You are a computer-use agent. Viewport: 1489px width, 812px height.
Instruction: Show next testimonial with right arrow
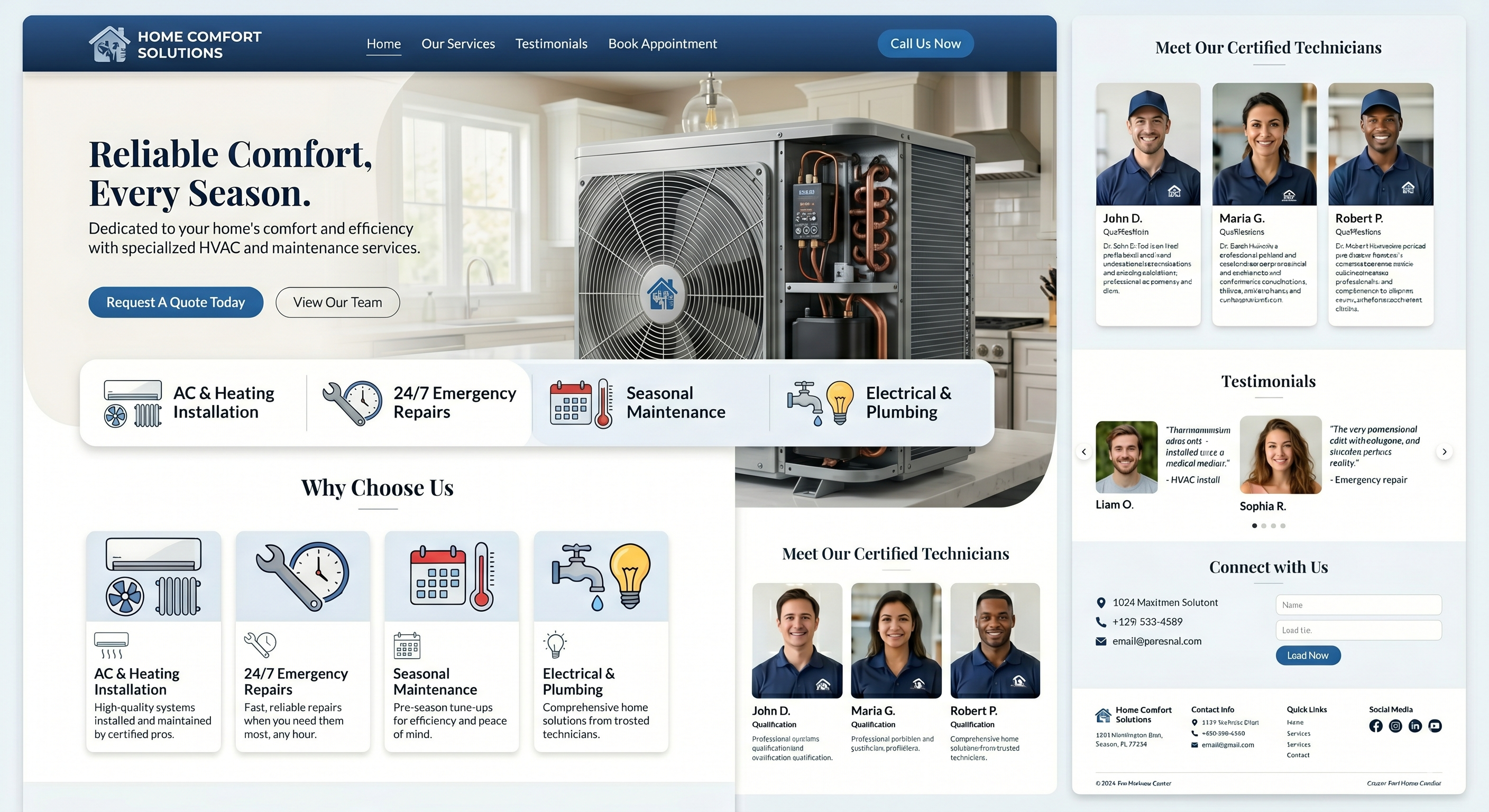click(1445, 452)
